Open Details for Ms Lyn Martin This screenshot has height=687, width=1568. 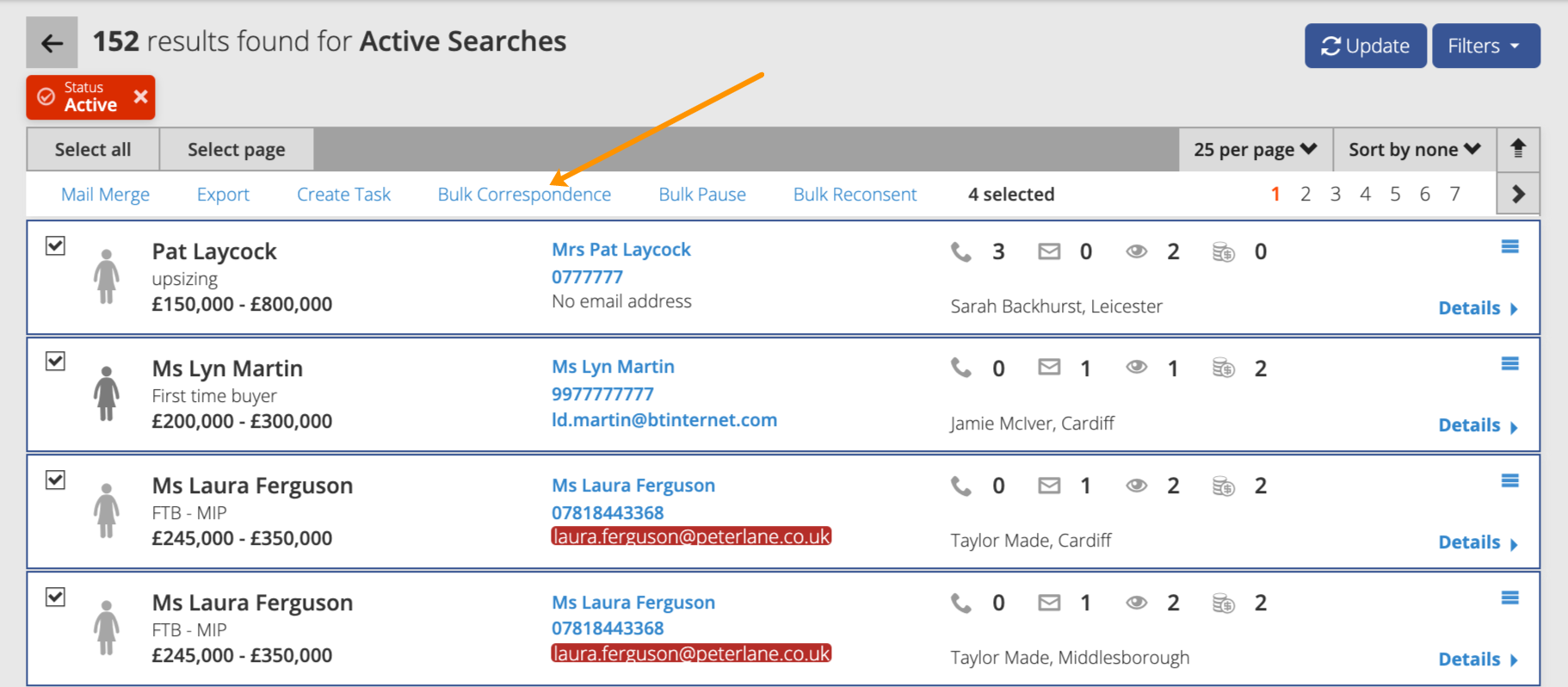coord(1478,425)
